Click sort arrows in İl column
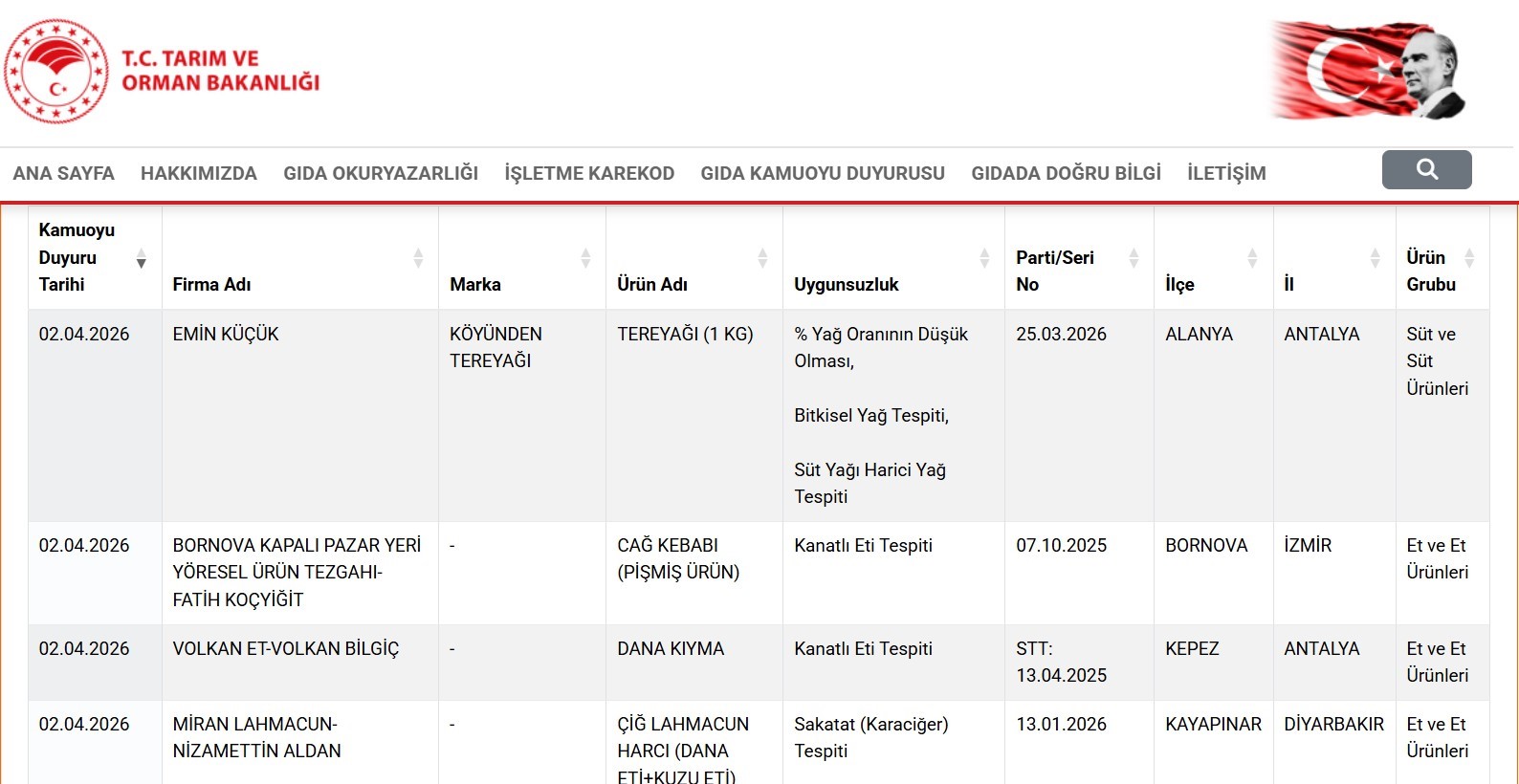This screenshot has width=1519, height=784. [1375, 258]
